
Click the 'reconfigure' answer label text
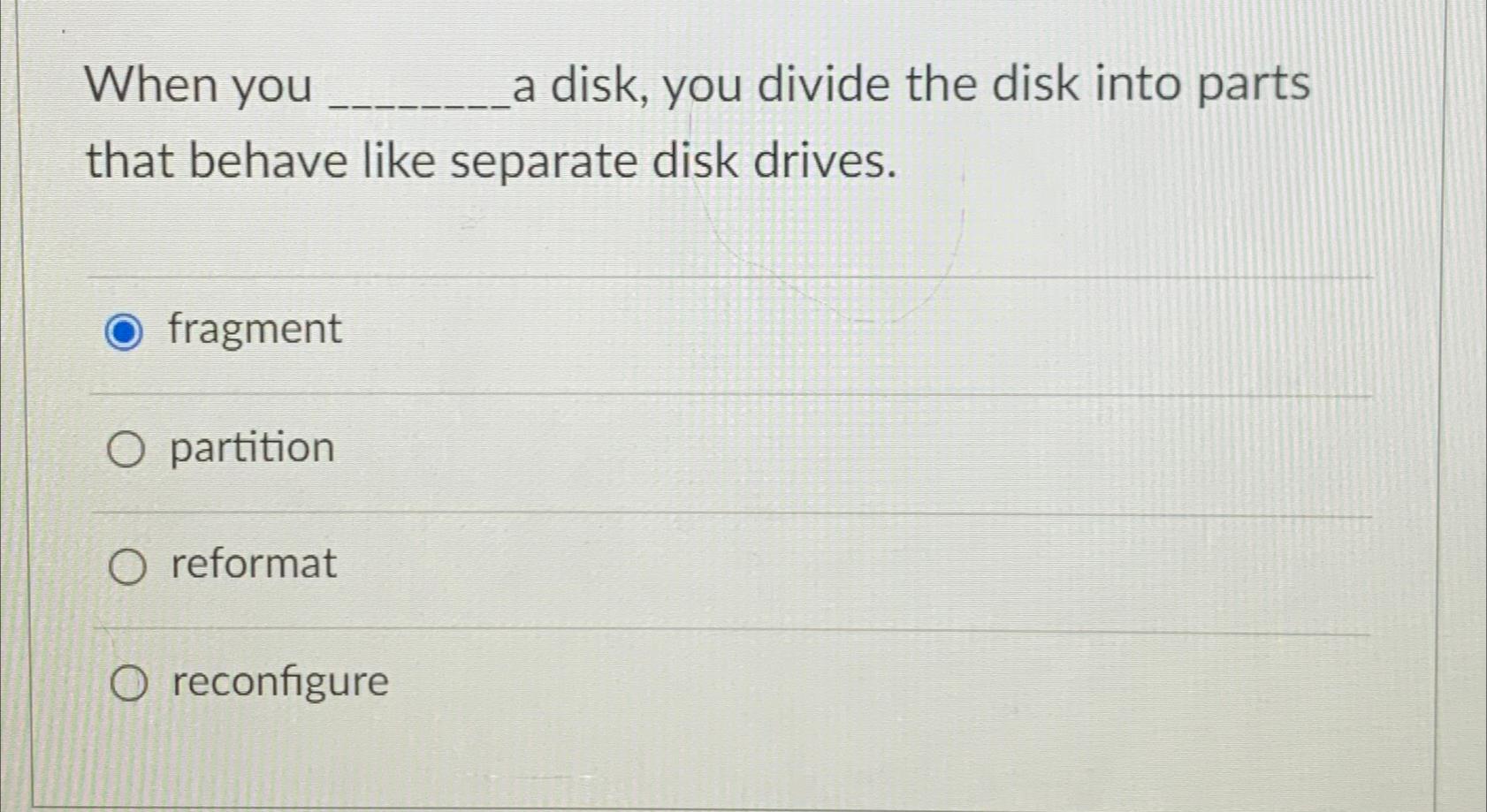(277, 681)
